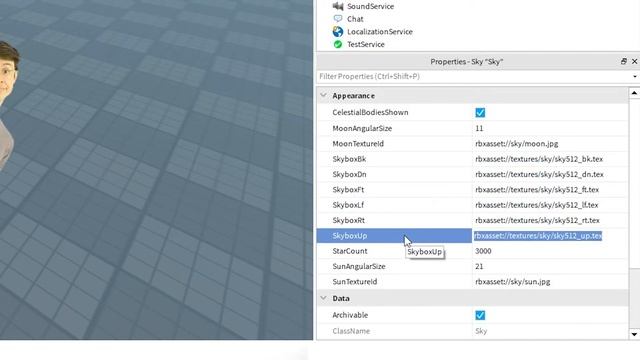640x360 pixels.
Task: Close the Properties panel
Action: point(634,61)
